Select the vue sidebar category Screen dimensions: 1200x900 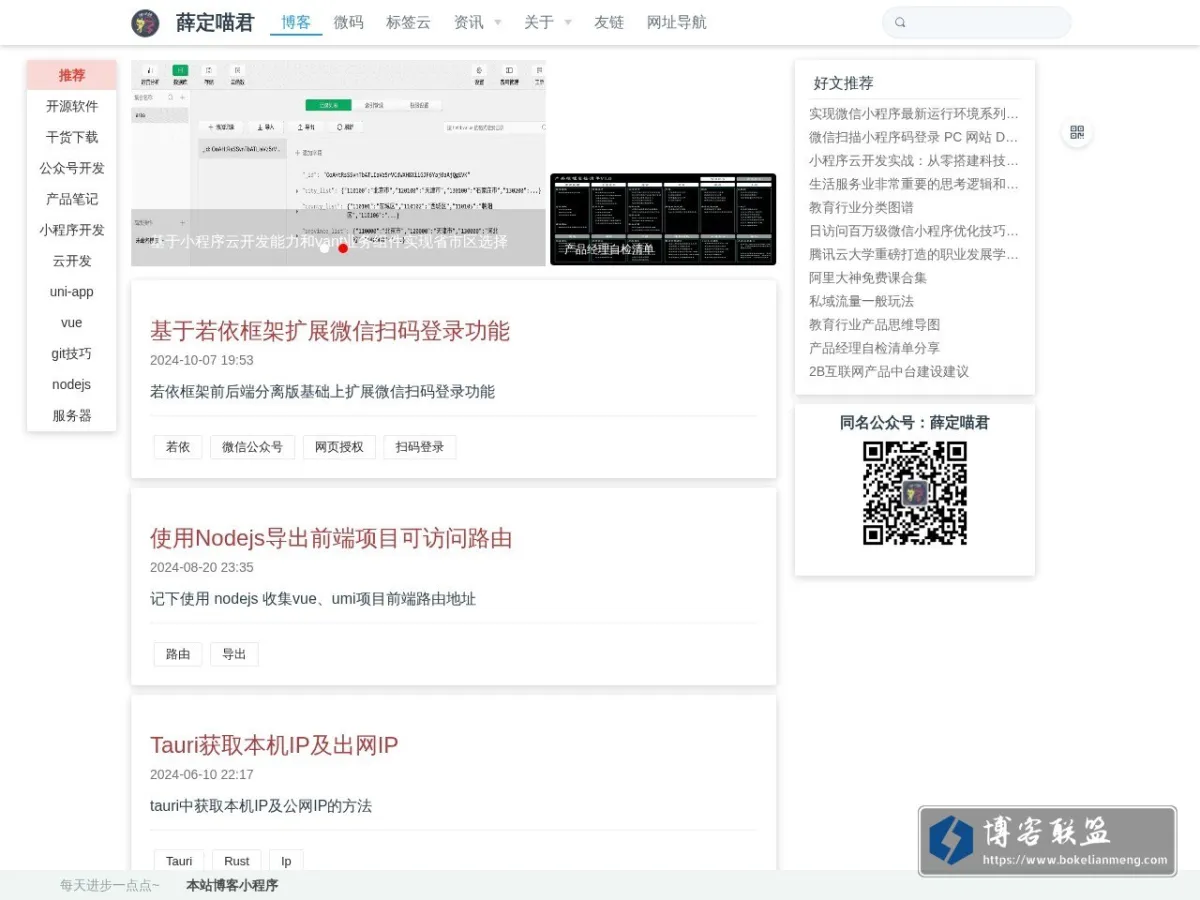click(72, 323)
